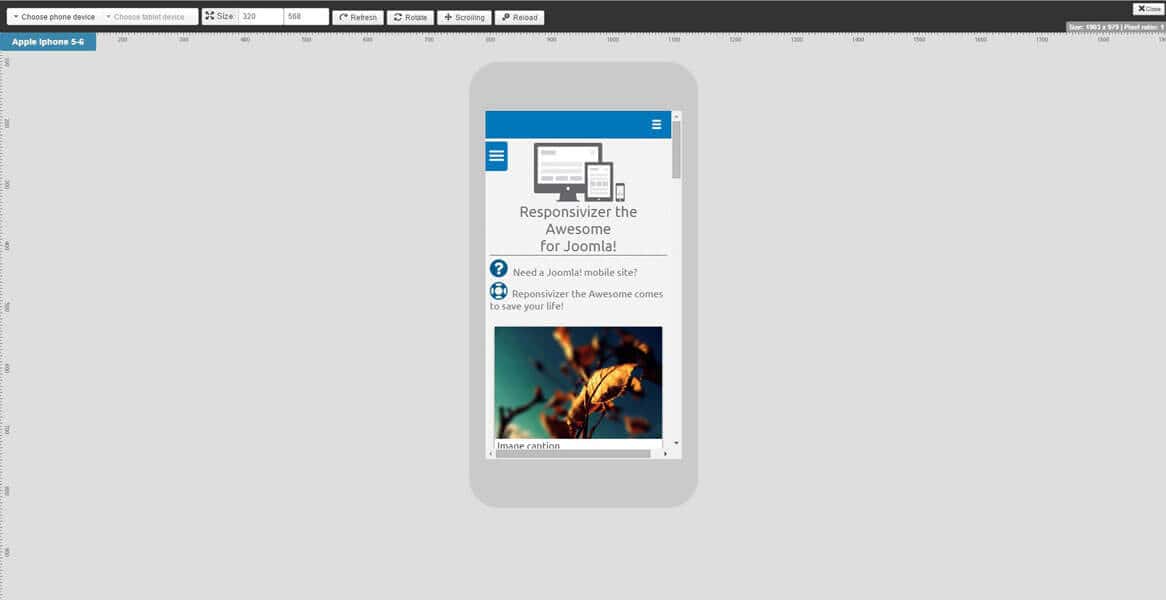Image resolution: width=1166 pixels, height=600 pixels.
Task: Click the Rotate button
Action: 410,18
